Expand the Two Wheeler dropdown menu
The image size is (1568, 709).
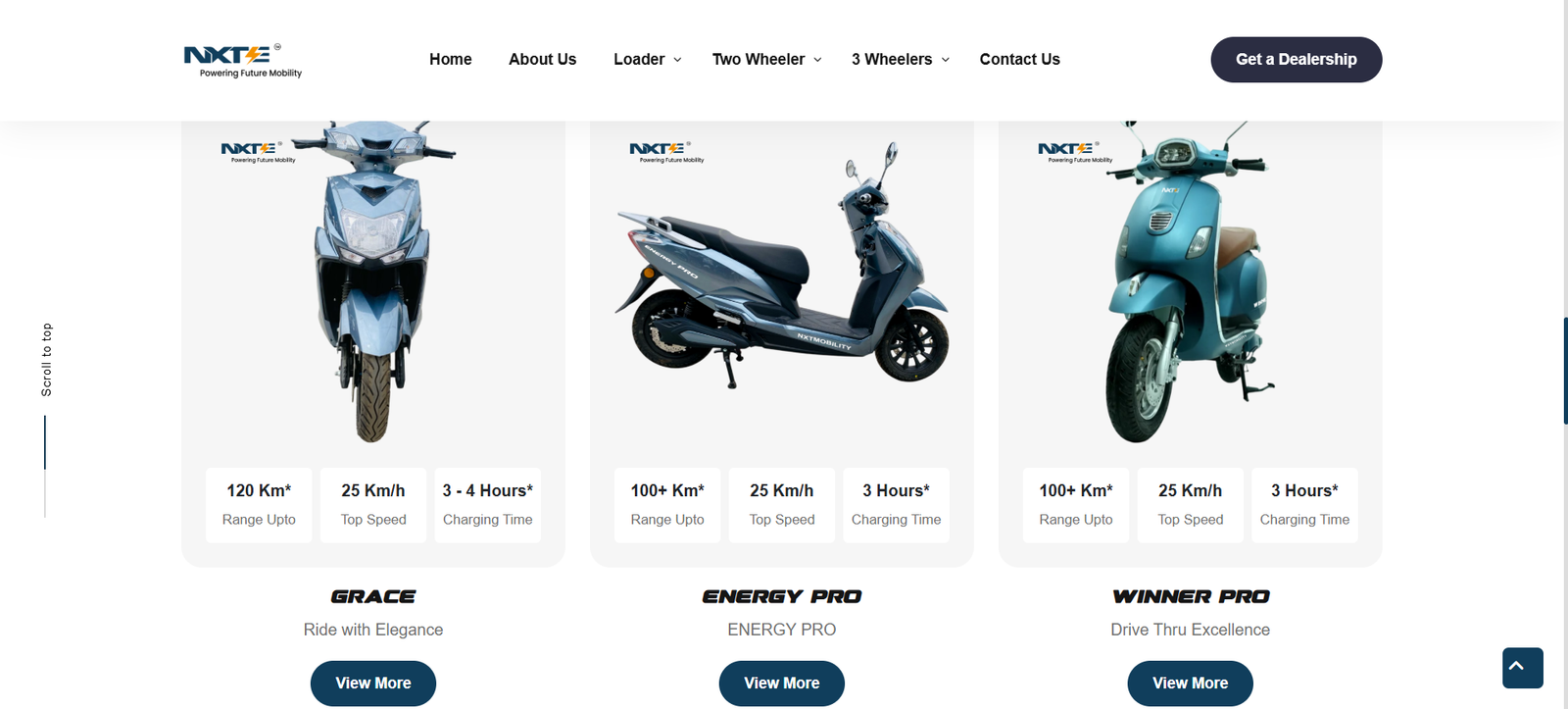point(767,60)
